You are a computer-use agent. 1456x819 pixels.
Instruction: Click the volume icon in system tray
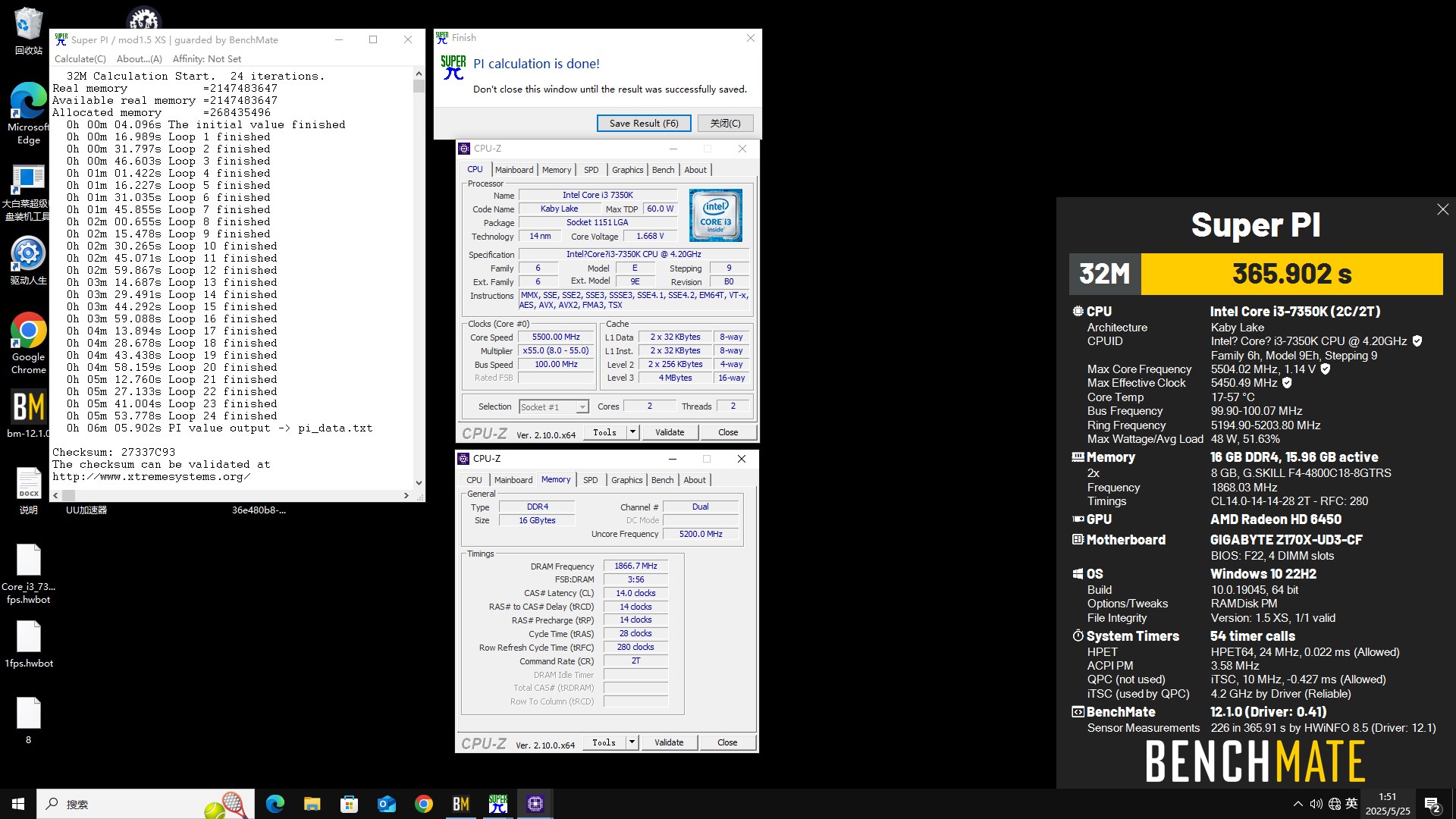(1316, 804)
